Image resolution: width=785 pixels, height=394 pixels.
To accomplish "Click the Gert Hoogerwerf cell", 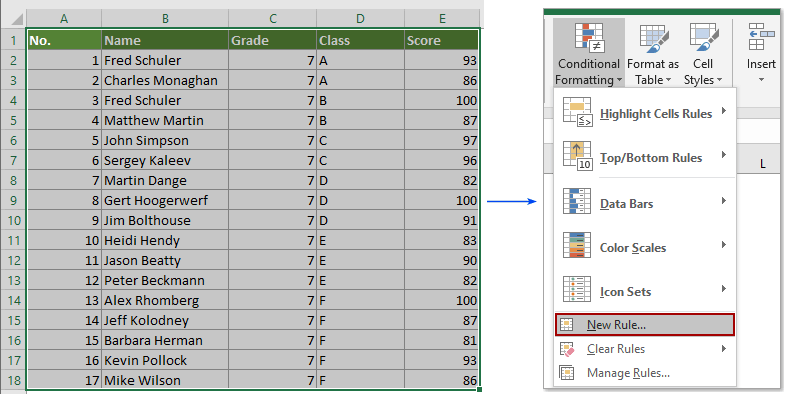I will 165,200.
